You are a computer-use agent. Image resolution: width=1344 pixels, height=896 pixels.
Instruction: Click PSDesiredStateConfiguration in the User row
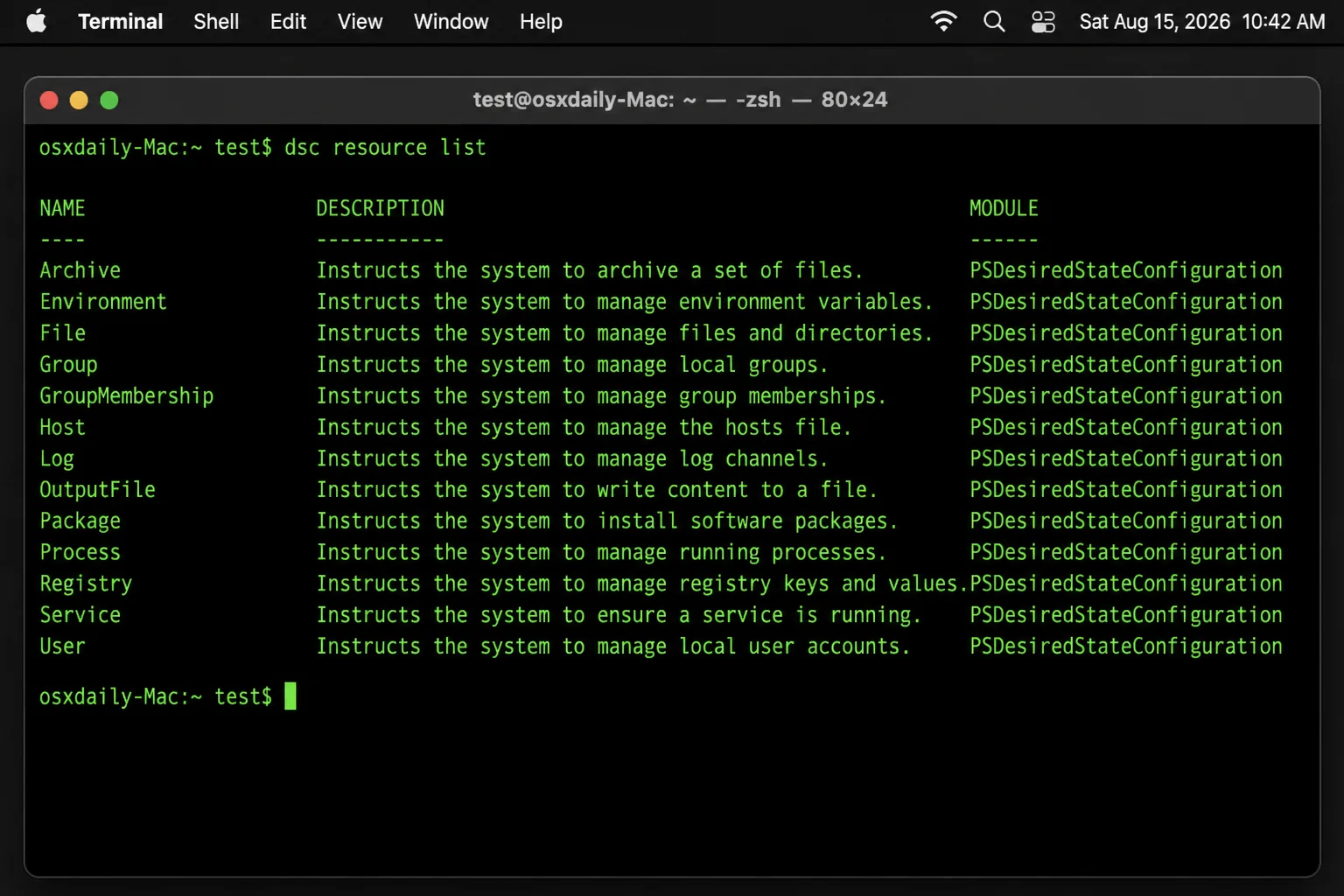click(1126, 647)
